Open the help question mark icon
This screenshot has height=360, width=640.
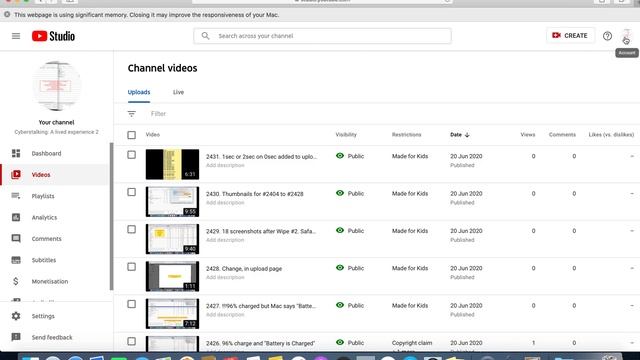(607, 36)
